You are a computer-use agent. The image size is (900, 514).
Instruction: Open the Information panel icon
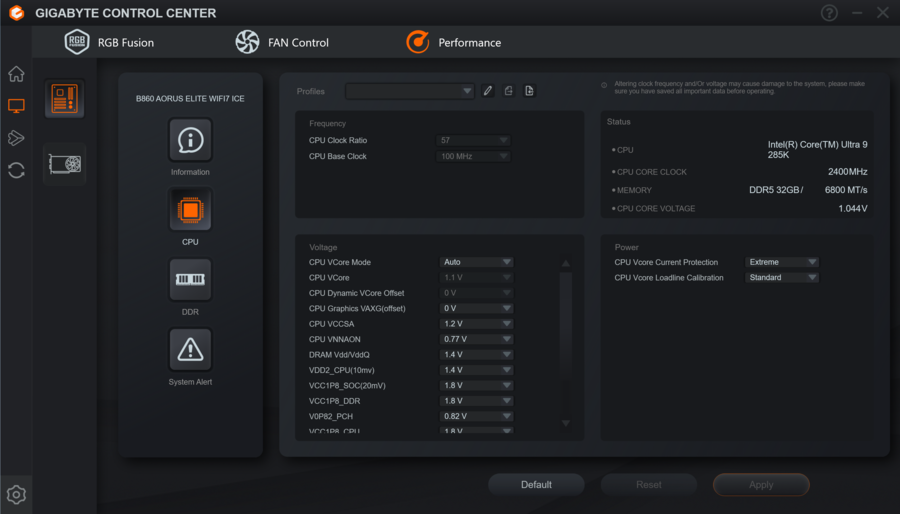[x=190, y=140]
